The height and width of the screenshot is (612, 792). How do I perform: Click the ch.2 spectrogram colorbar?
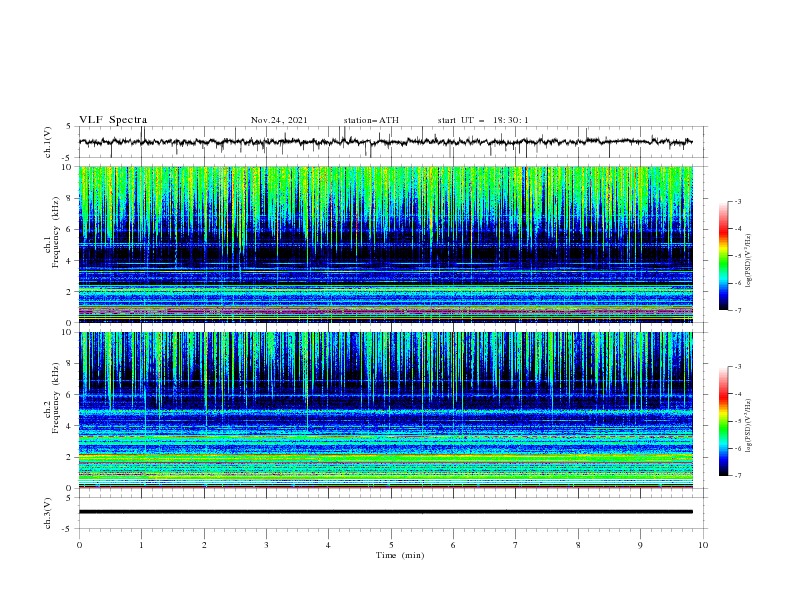(x=723, y=421)
